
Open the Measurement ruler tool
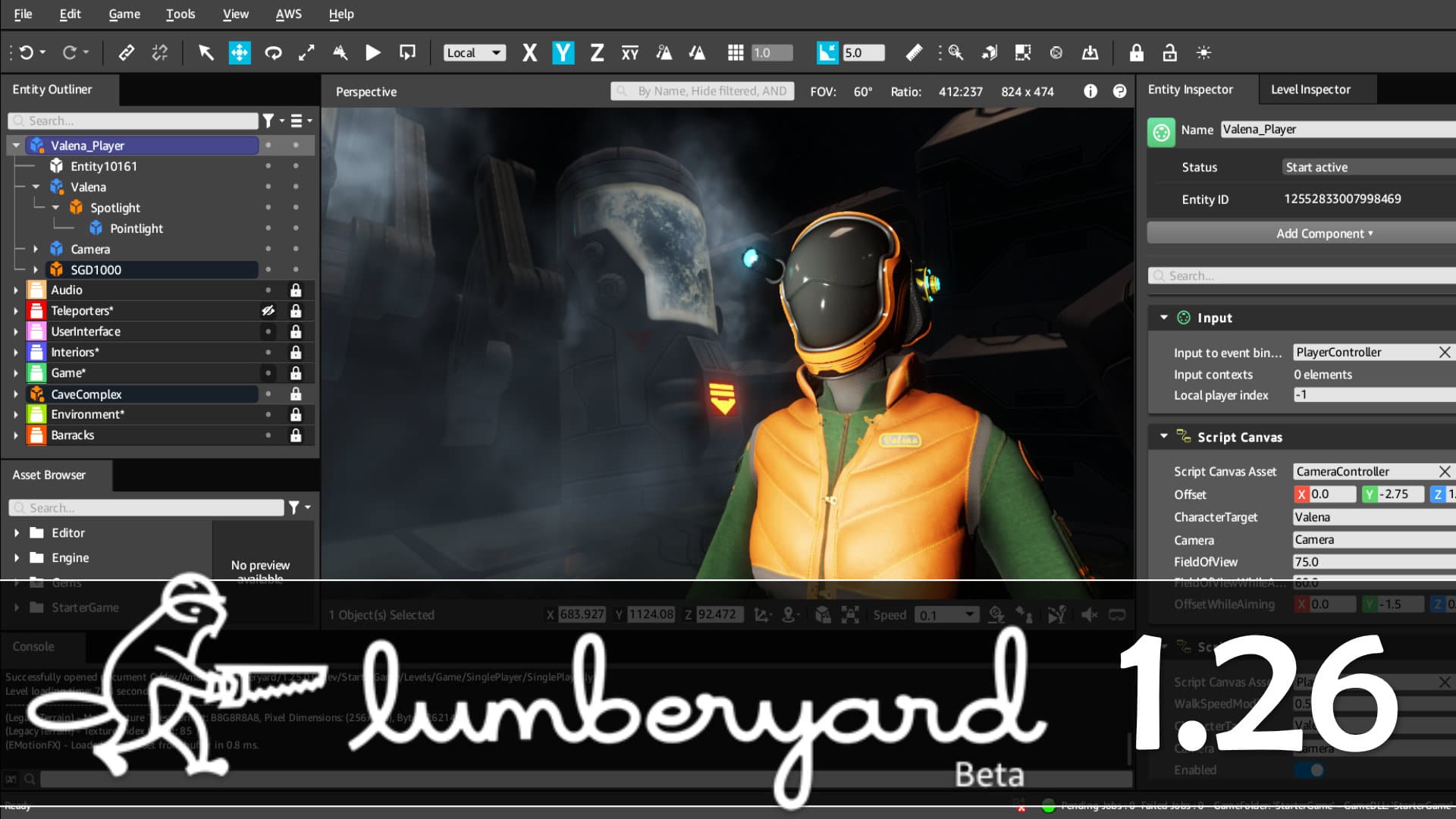click(x=914, y=53)
